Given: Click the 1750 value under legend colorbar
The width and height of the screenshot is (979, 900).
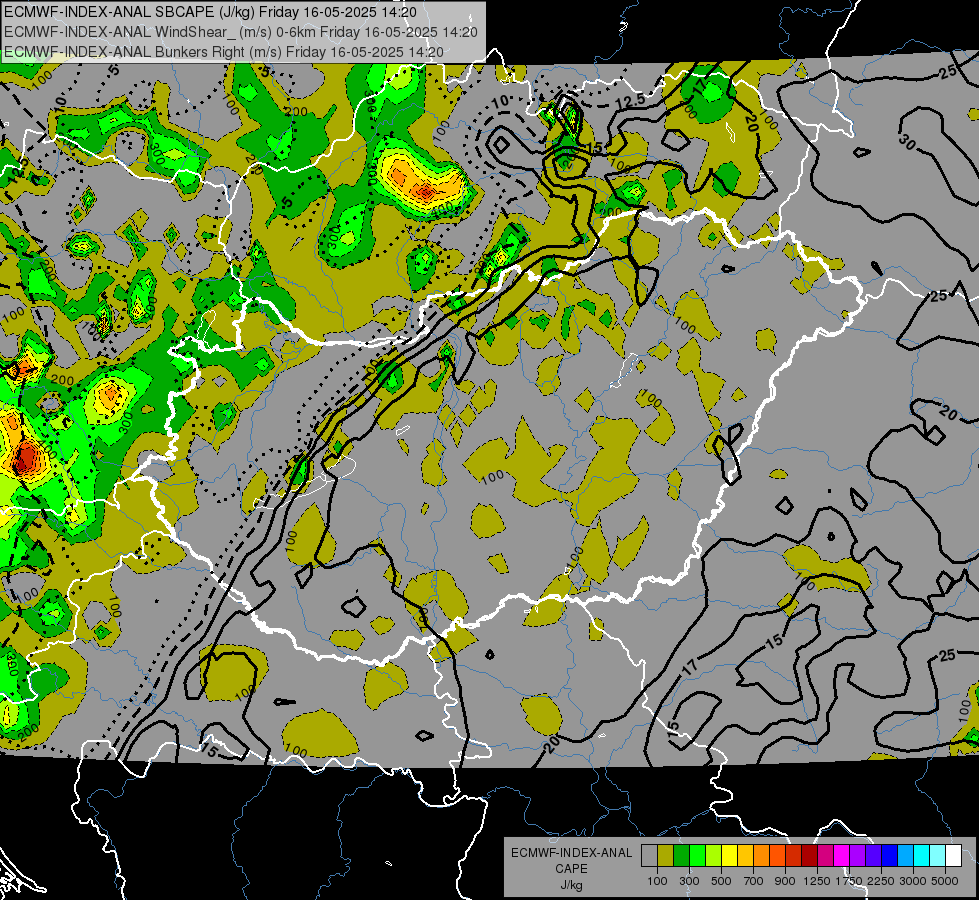Looking at the screenshot, I should (849, 881).
